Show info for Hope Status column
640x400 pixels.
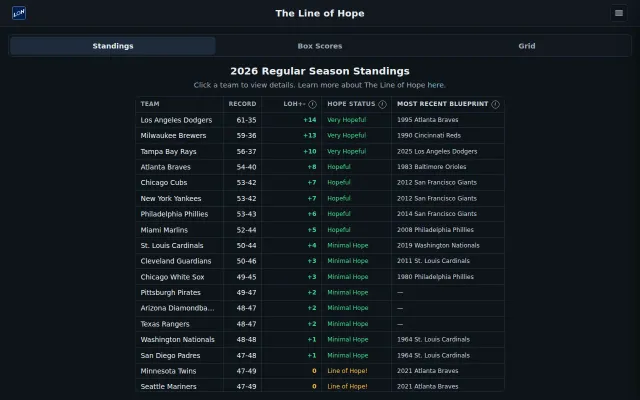pyautogui.click(x=382, y=104)
